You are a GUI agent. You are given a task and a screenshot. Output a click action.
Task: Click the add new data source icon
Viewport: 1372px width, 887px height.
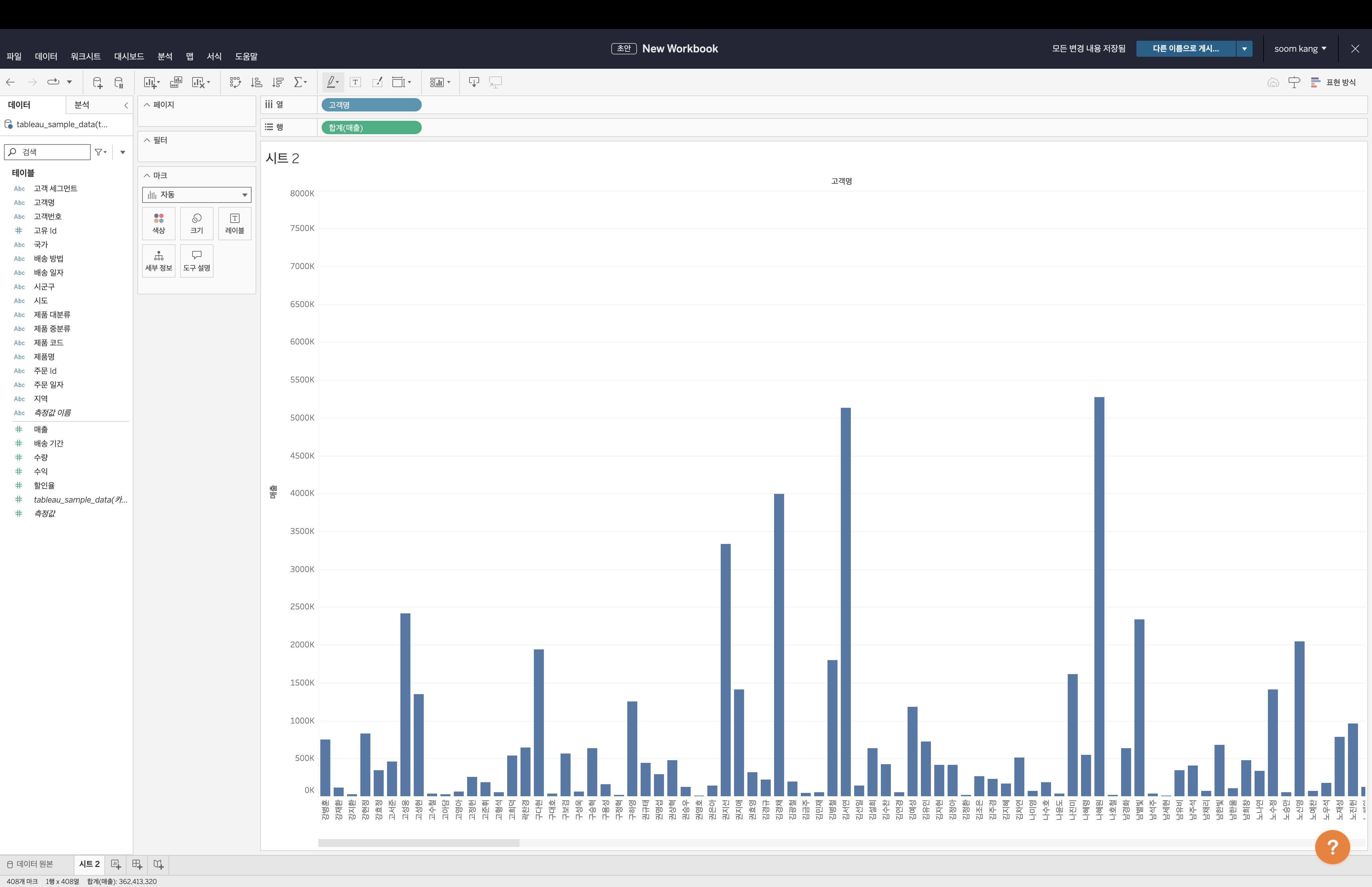pyautogui.click(x=97, y=82)
